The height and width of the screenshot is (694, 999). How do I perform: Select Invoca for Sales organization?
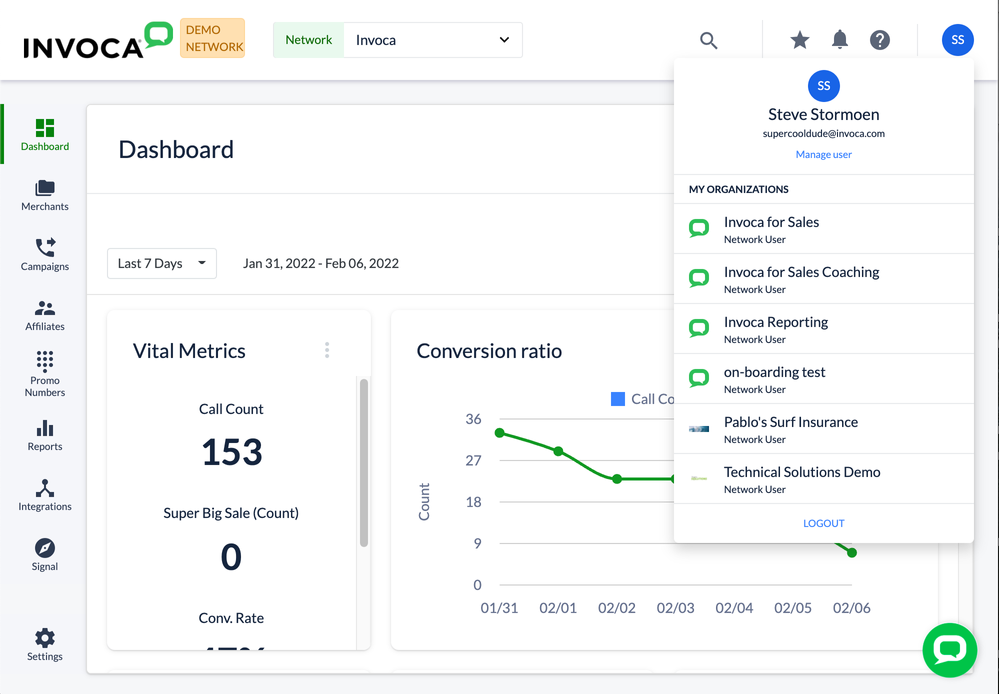coord(771,223)
